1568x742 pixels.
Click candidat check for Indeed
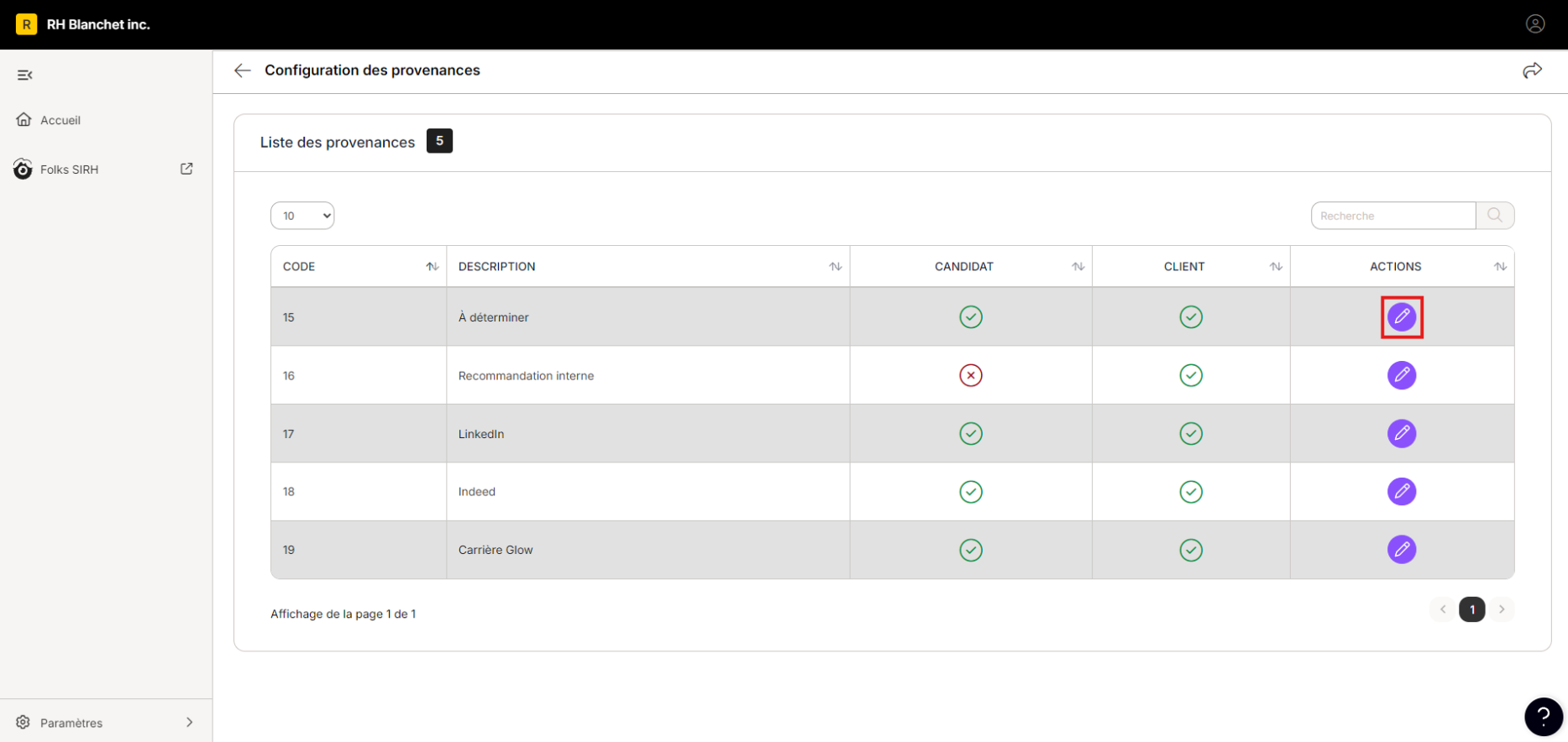tap(971, 492)
